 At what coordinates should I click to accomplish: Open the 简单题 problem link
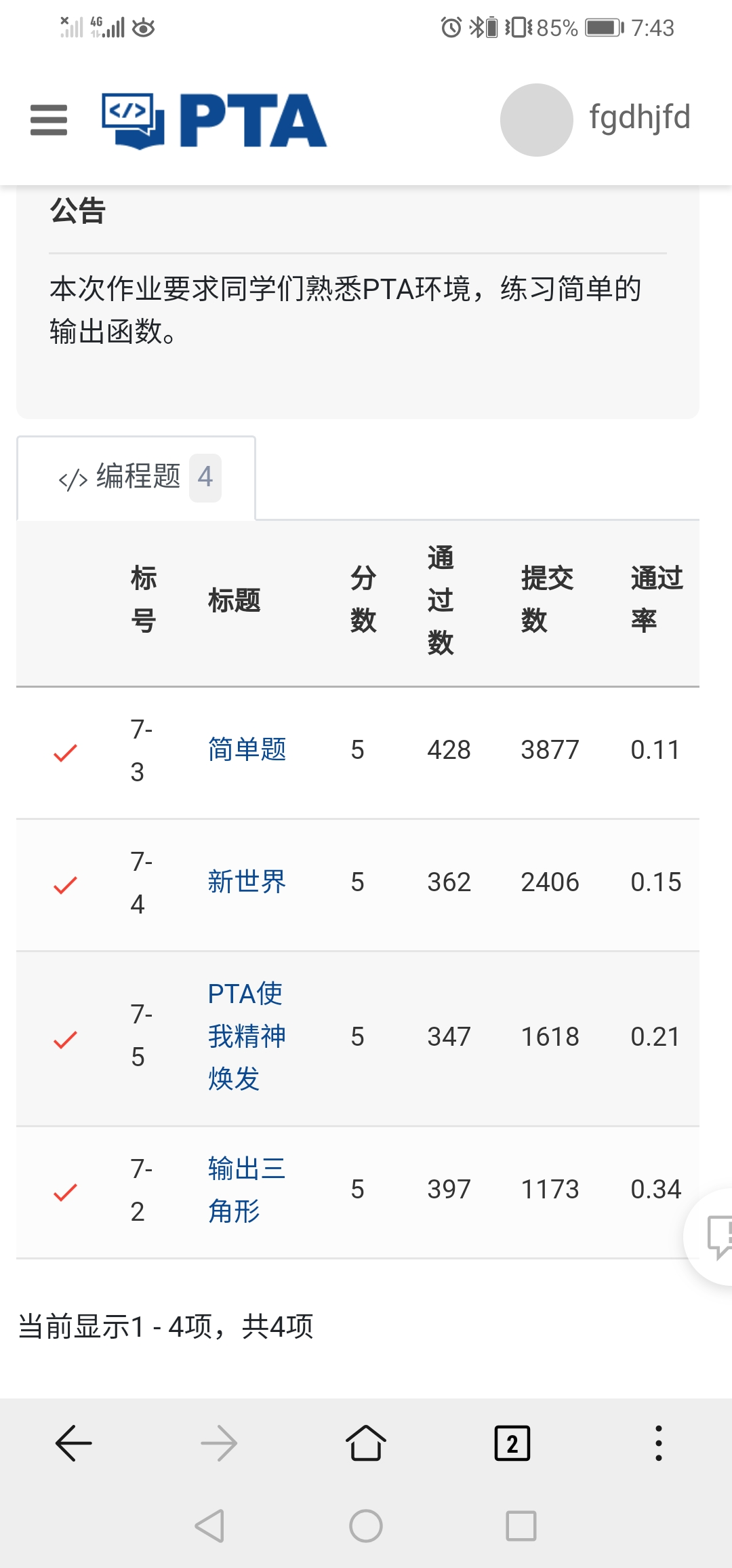point(247,749)
